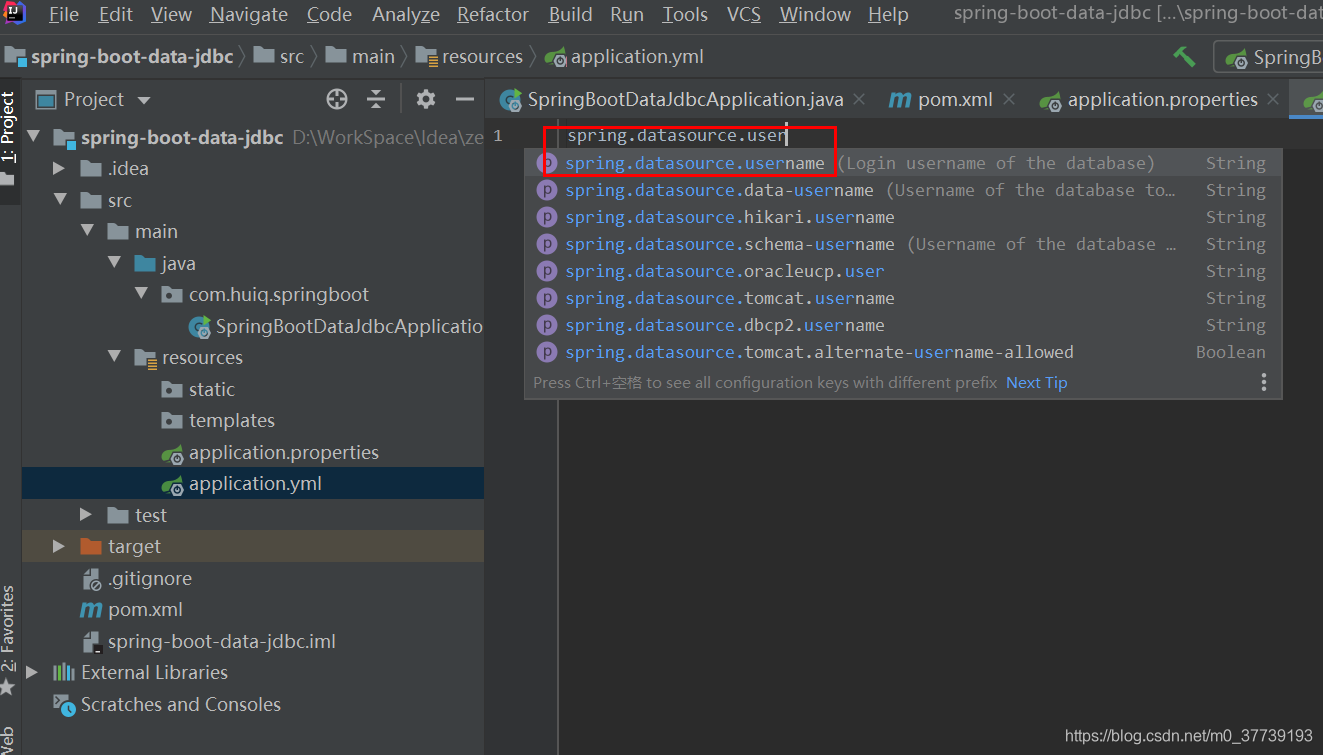Click resources breadcrumb in navigation bar
Viewport: 1323px width, 755px height.
470,57
